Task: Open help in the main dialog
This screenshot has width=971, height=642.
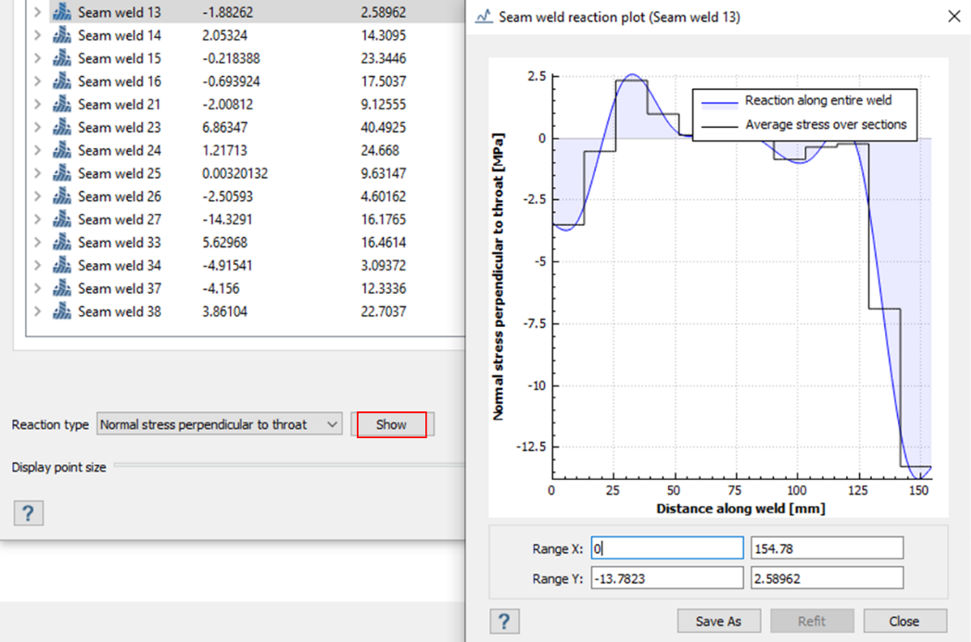Action: [x=28, y=514]
